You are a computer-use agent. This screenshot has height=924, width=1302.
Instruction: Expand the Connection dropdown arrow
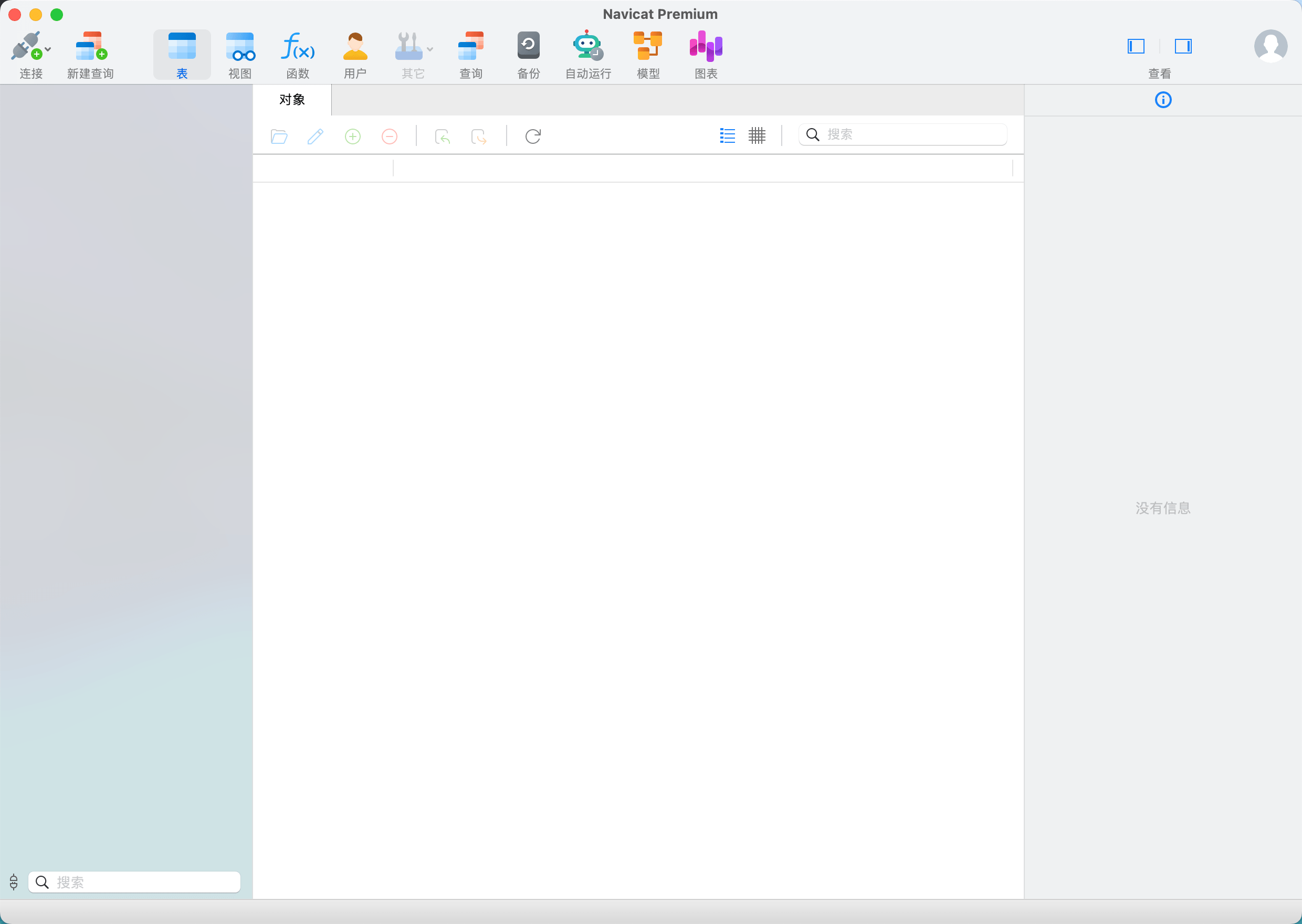pos(48,49)
